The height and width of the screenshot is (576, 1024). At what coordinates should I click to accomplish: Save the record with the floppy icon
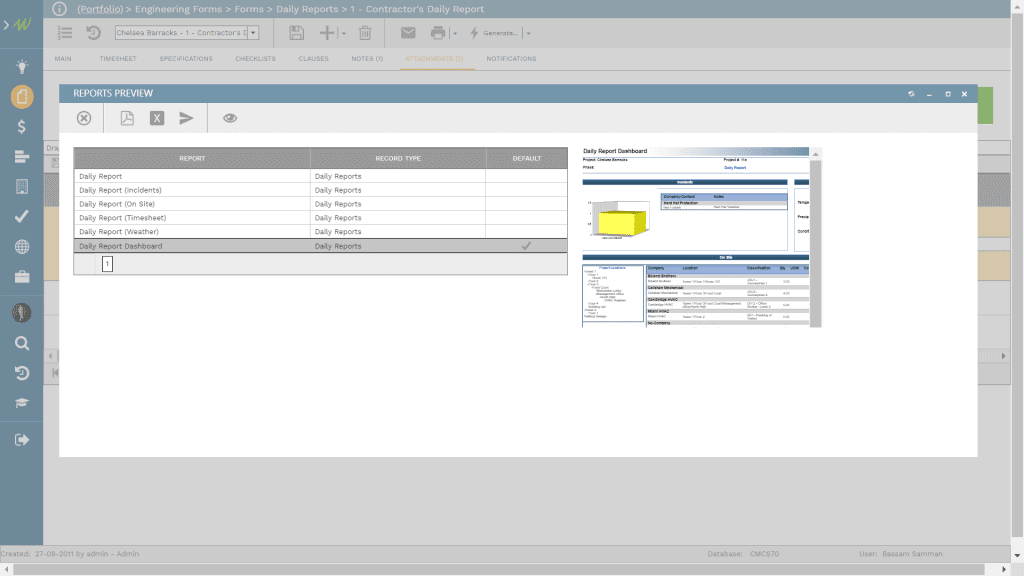point(296,33)
